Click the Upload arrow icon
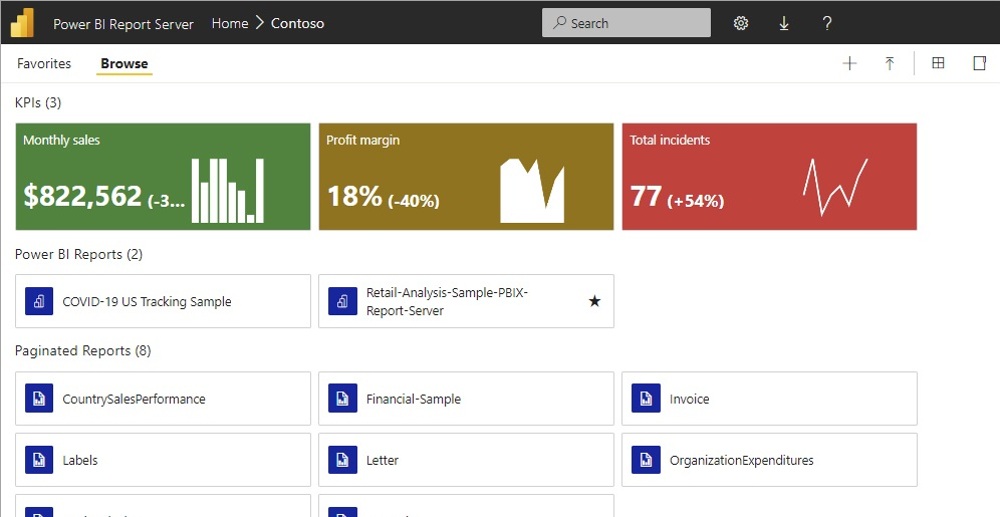The width and height of the screenshot is (1000, 517). [889, 64]
